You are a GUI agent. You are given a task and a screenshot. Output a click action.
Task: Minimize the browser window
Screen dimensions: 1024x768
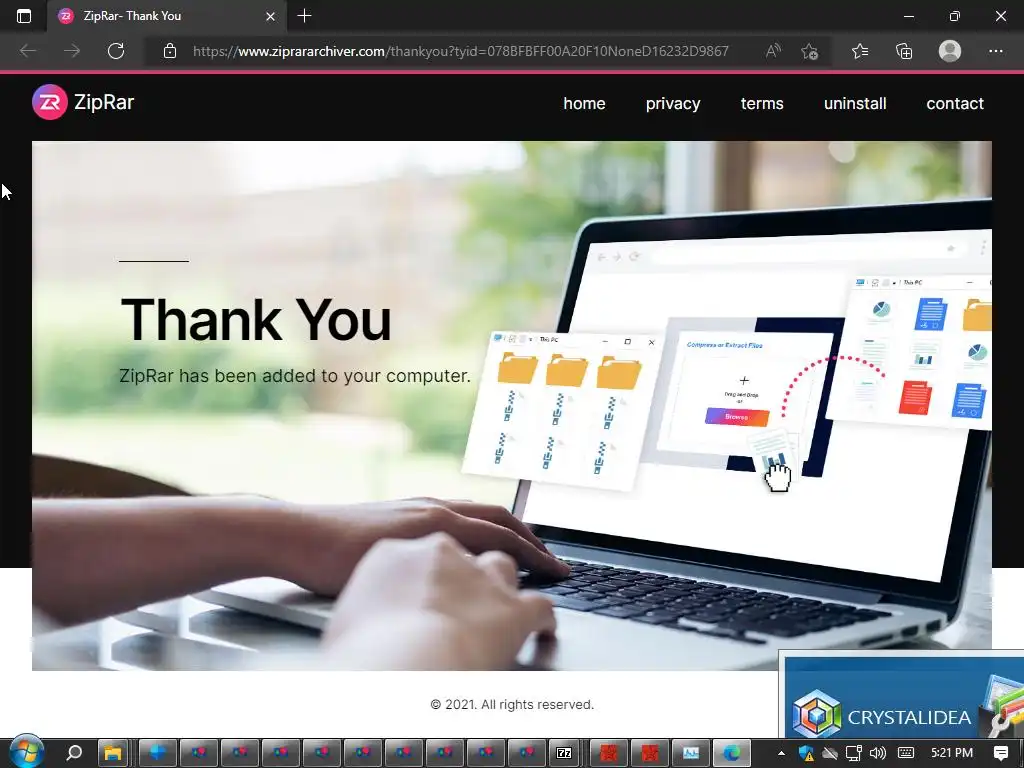(908, 16)
